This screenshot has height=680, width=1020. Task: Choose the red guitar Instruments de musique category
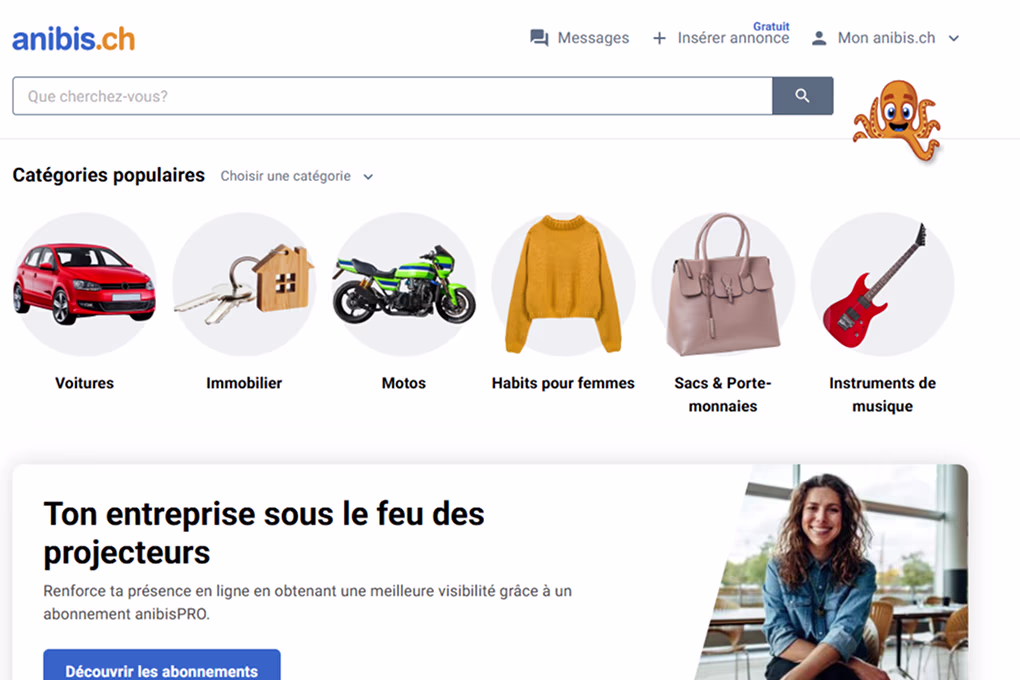[x=883, y=284]
